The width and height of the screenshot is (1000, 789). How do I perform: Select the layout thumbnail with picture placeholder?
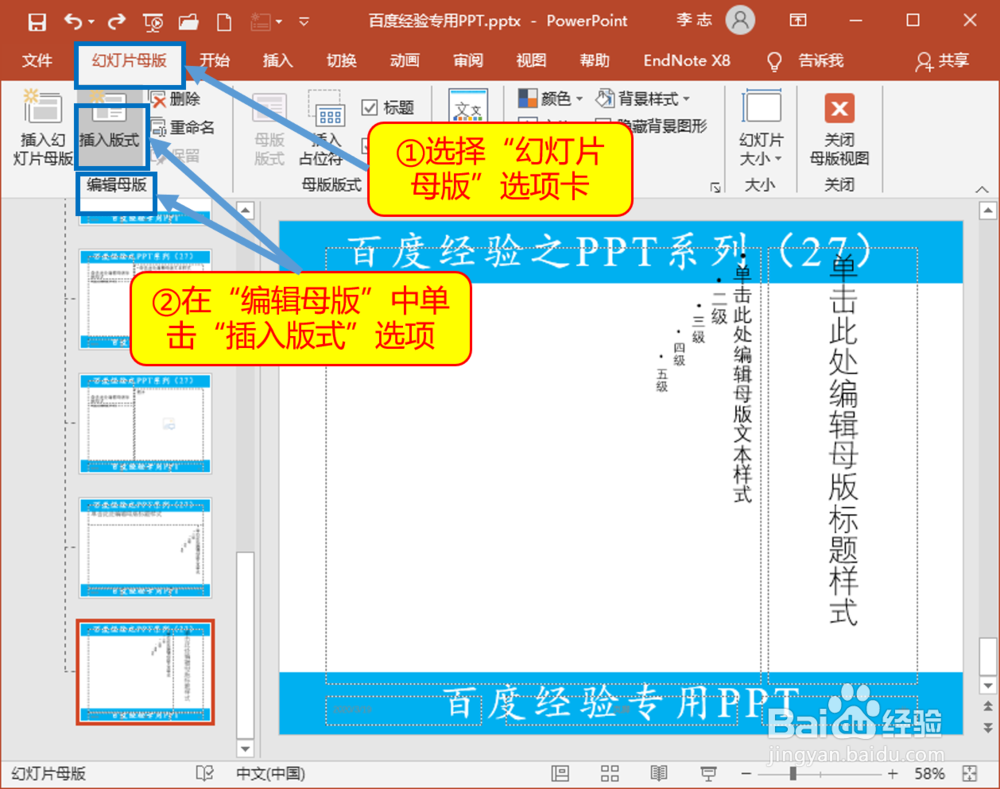[145, 423]
